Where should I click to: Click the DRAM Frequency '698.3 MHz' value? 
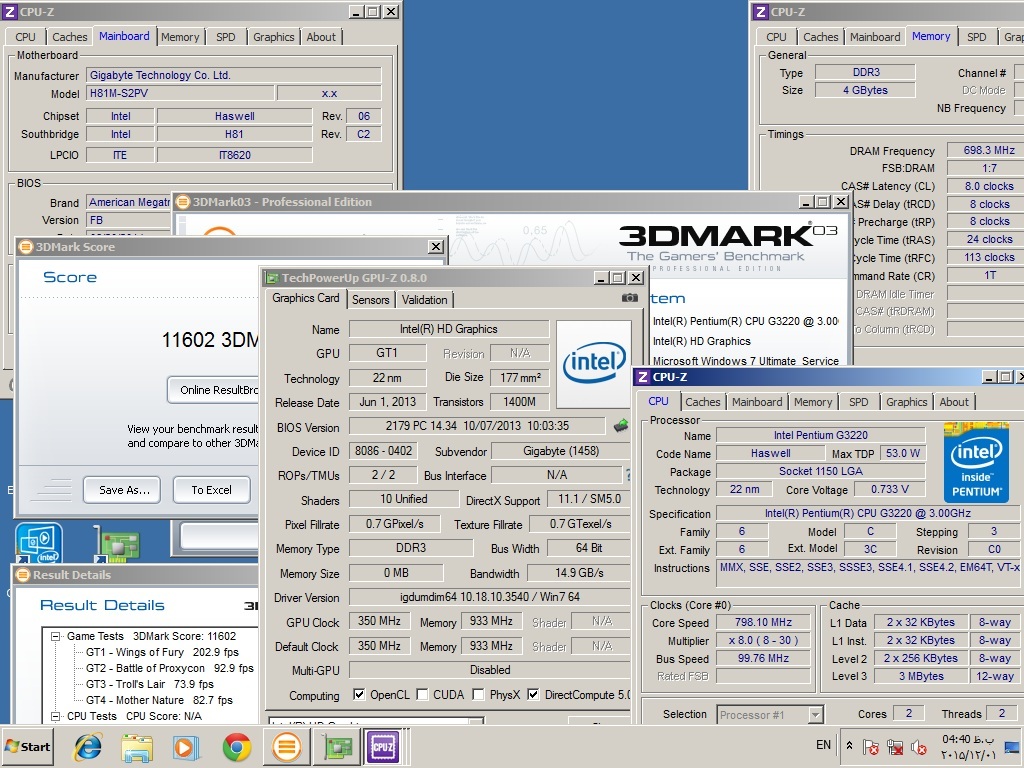tap(988, 150)
